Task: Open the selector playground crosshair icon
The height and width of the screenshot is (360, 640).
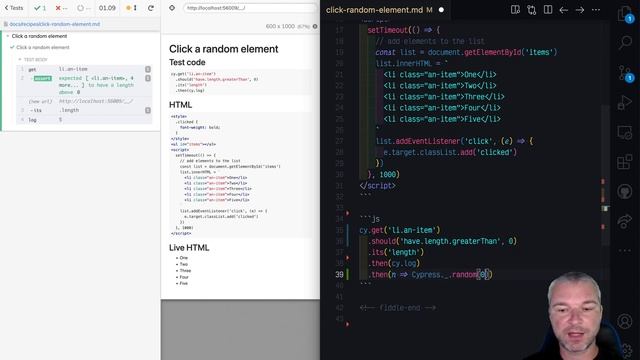Action: click(172, 8)
